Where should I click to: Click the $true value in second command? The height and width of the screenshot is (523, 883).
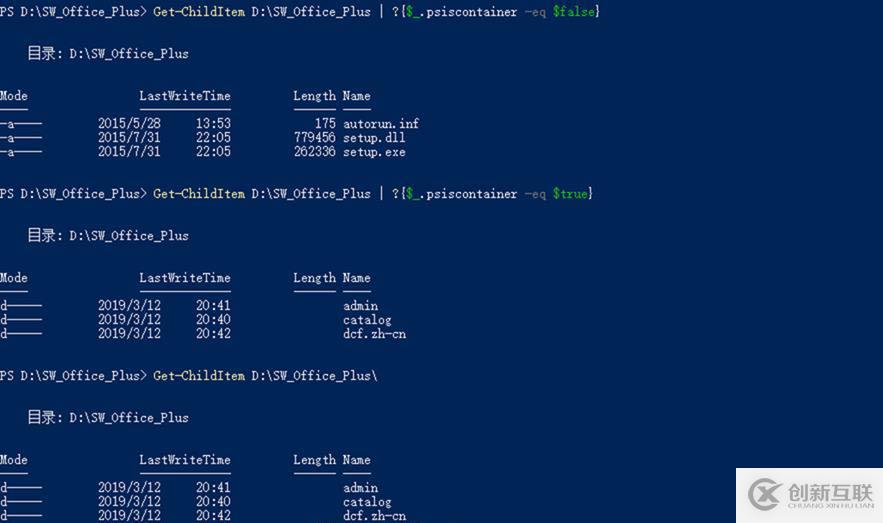point(571,193)
